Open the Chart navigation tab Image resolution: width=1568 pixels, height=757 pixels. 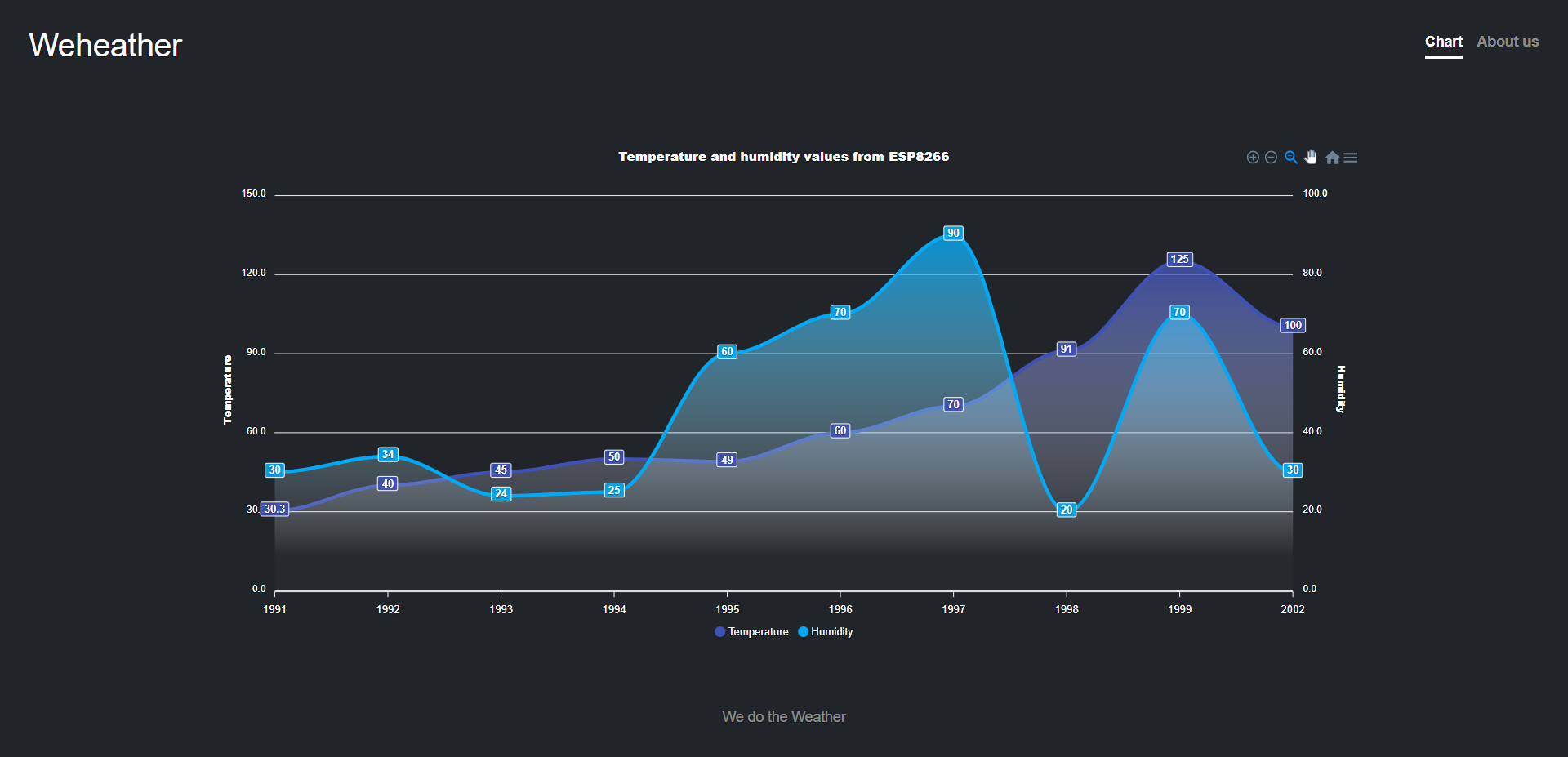click(x=1444, y=42)
